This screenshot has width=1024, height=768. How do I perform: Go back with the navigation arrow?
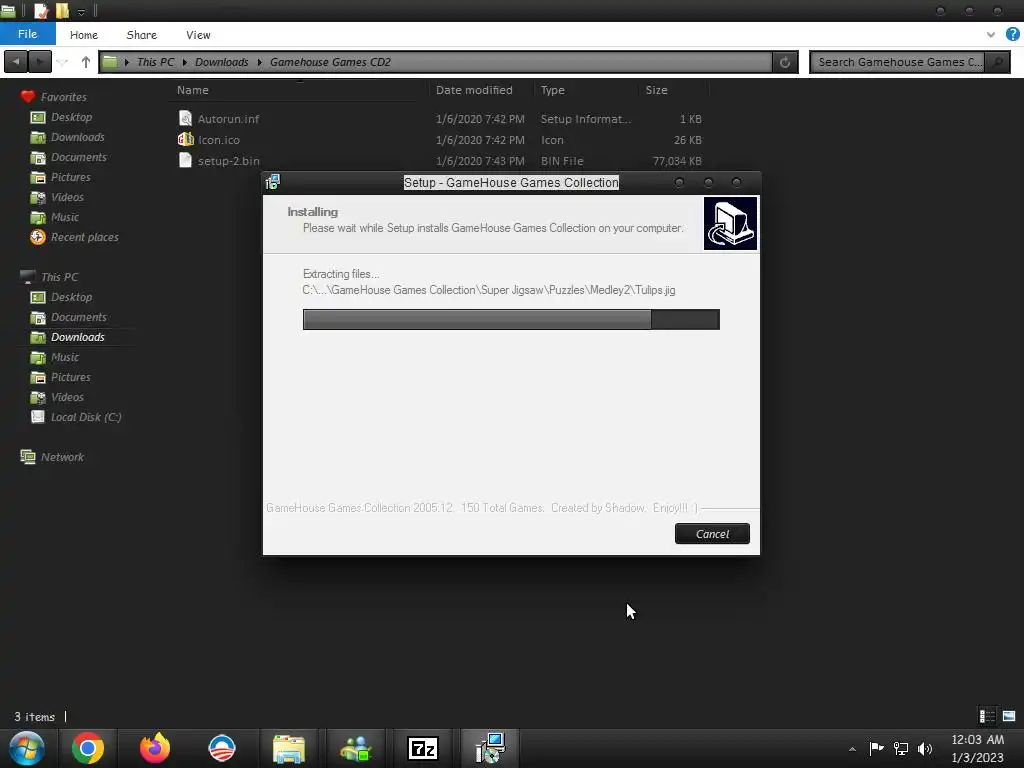point(16,62)
